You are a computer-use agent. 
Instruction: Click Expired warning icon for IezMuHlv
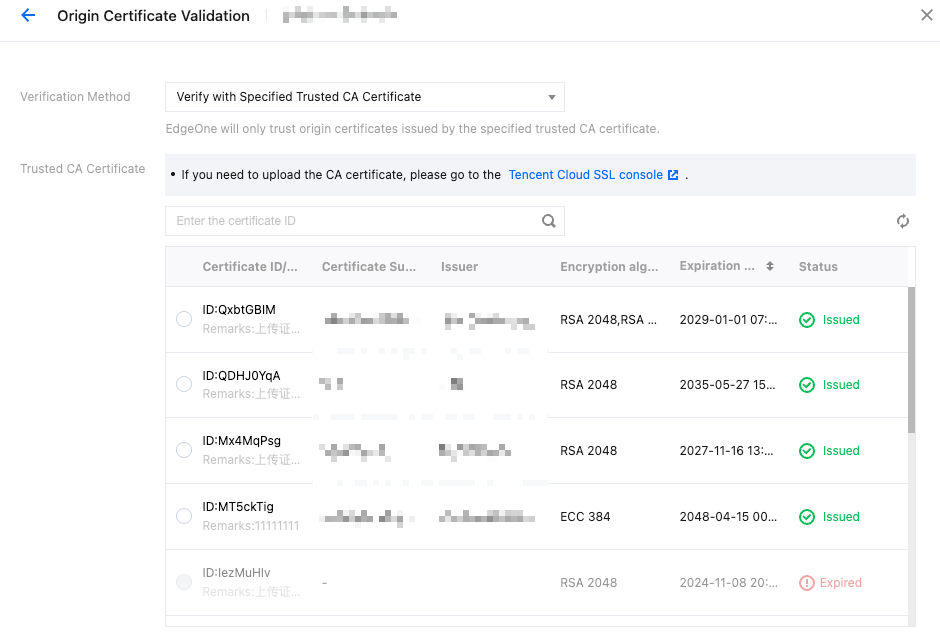pos(807,583)
